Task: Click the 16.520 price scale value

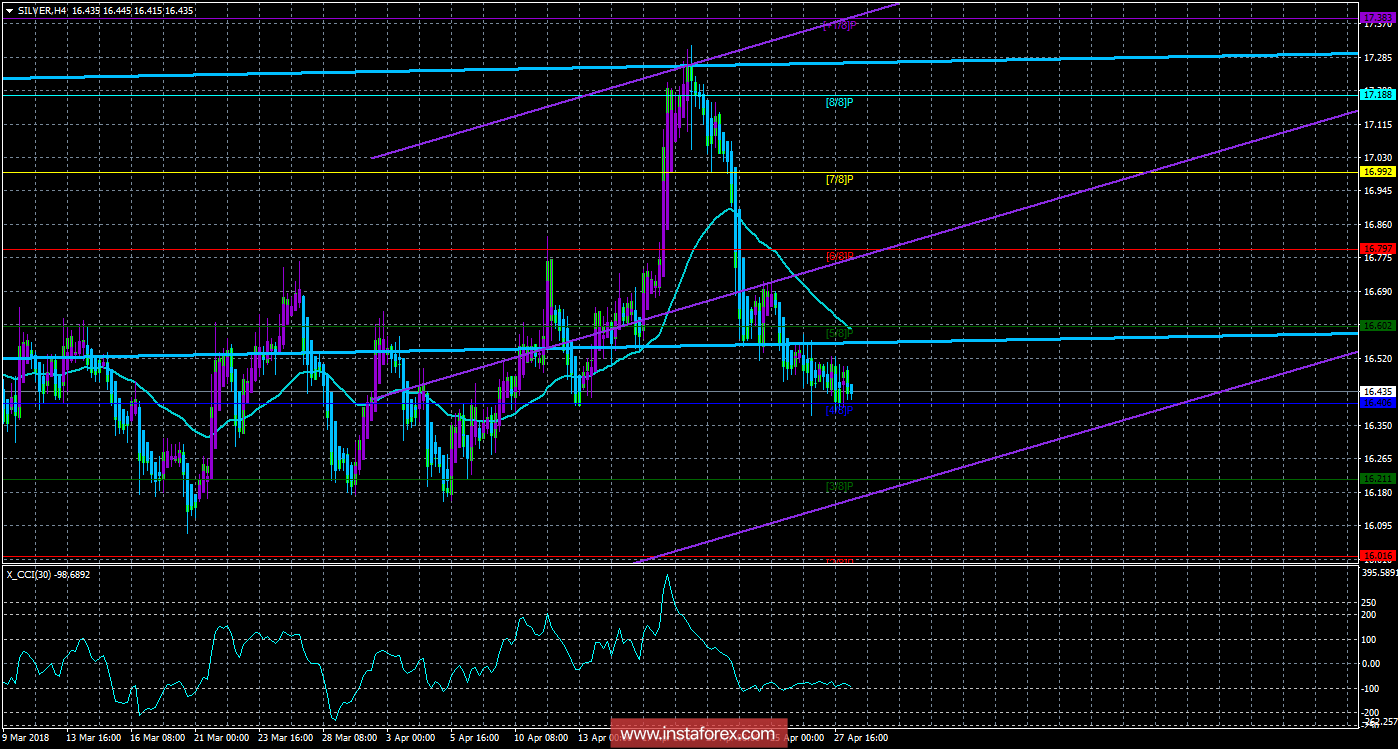Action: click(1377, 358)
